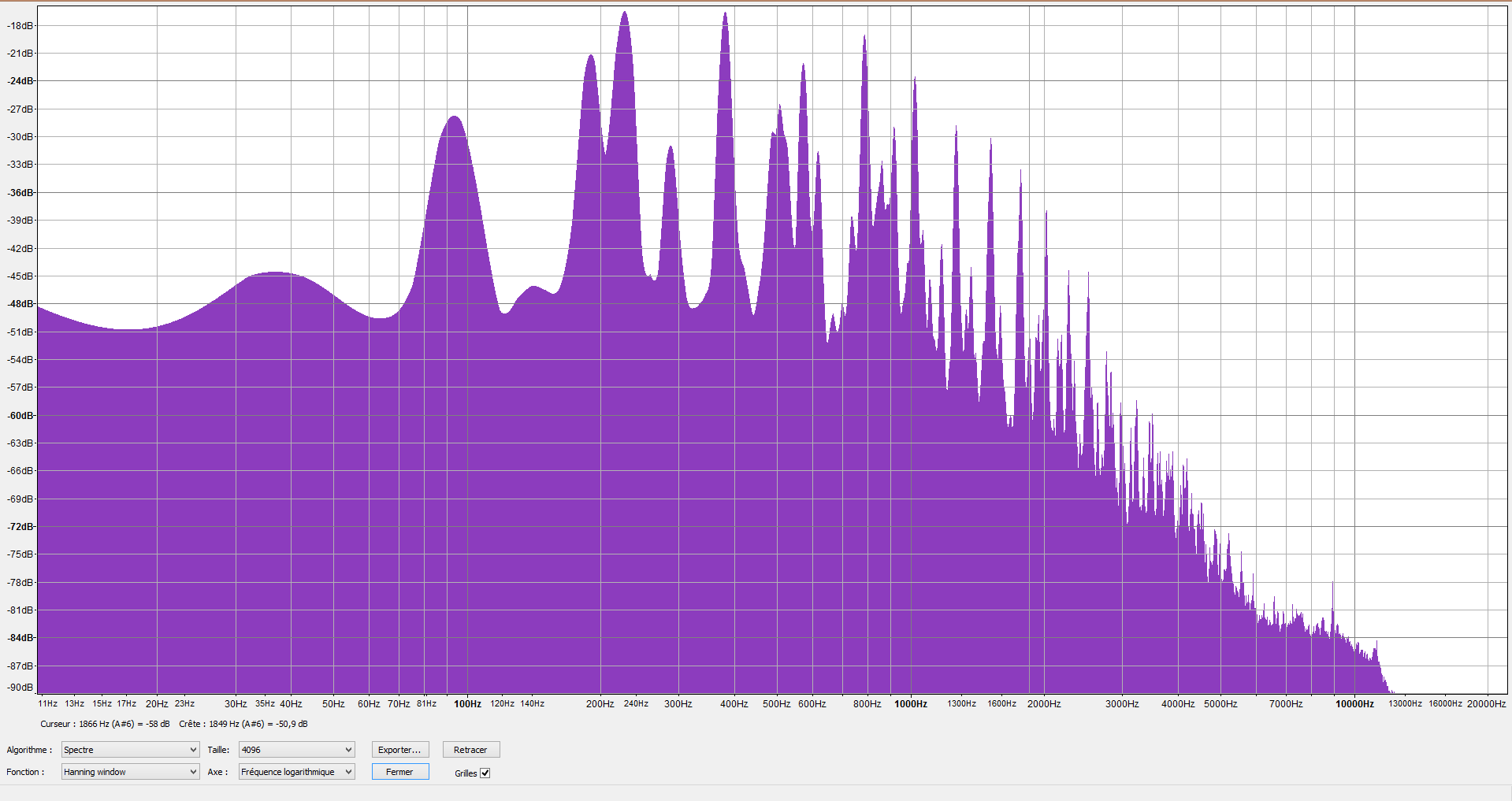Expand the Axe dropdown Fréquence logarithmique

click(296, 772)
